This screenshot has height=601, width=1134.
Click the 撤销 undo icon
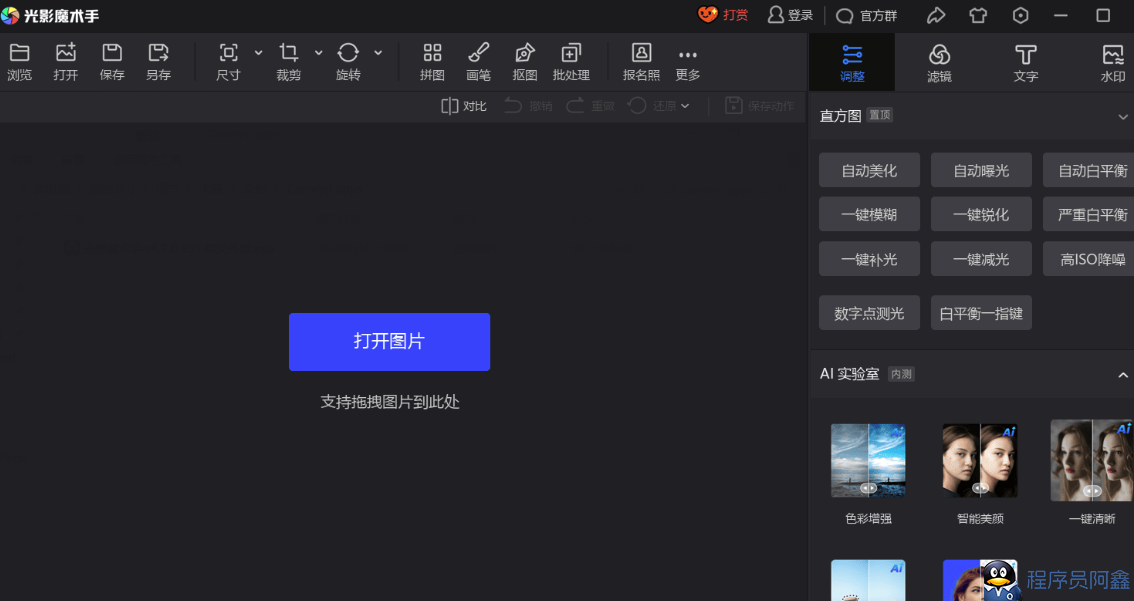point(513,106)
